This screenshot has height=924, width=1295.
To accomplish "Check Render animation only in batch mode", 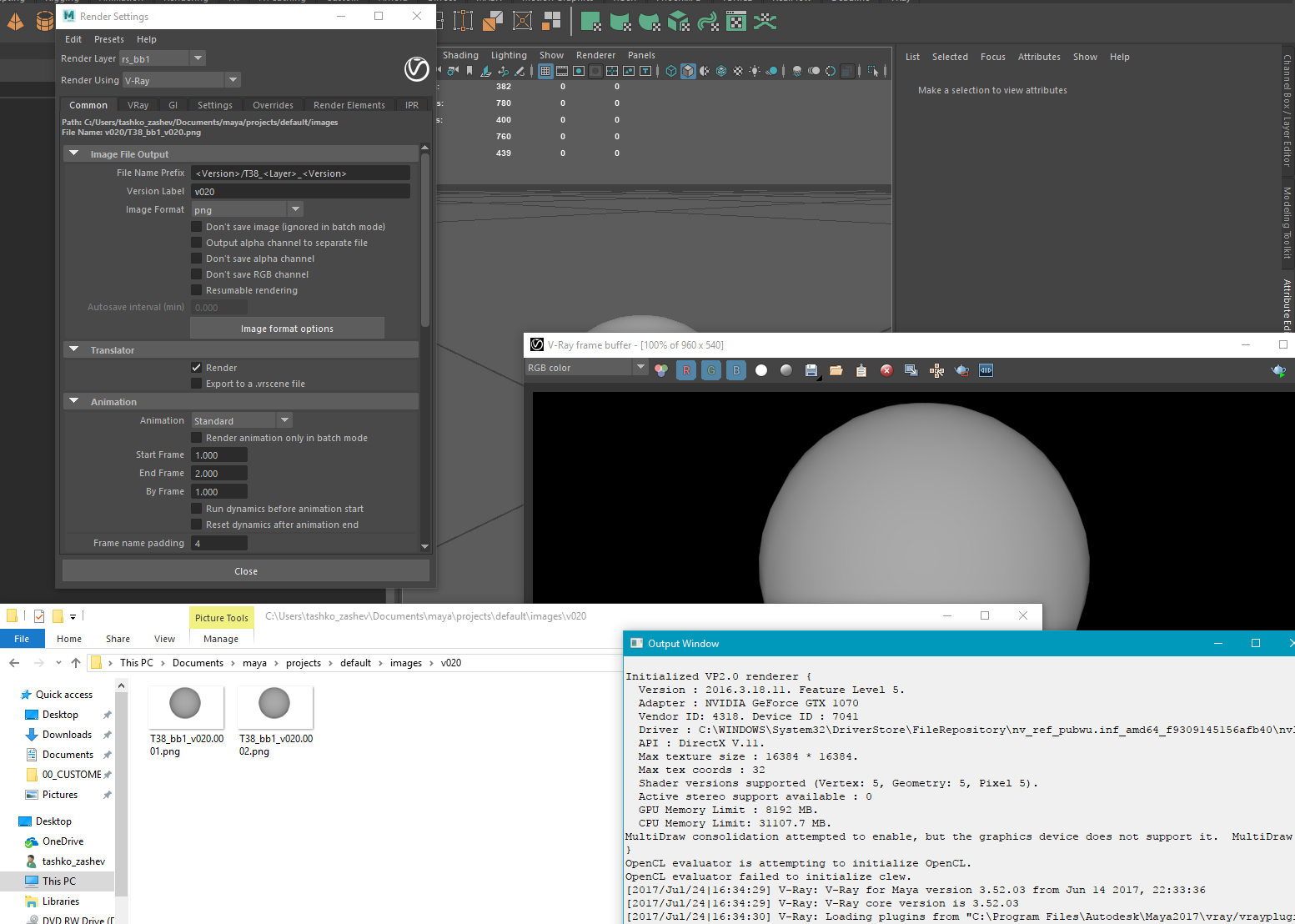I will pyautogui.click(x=197, y=438).
